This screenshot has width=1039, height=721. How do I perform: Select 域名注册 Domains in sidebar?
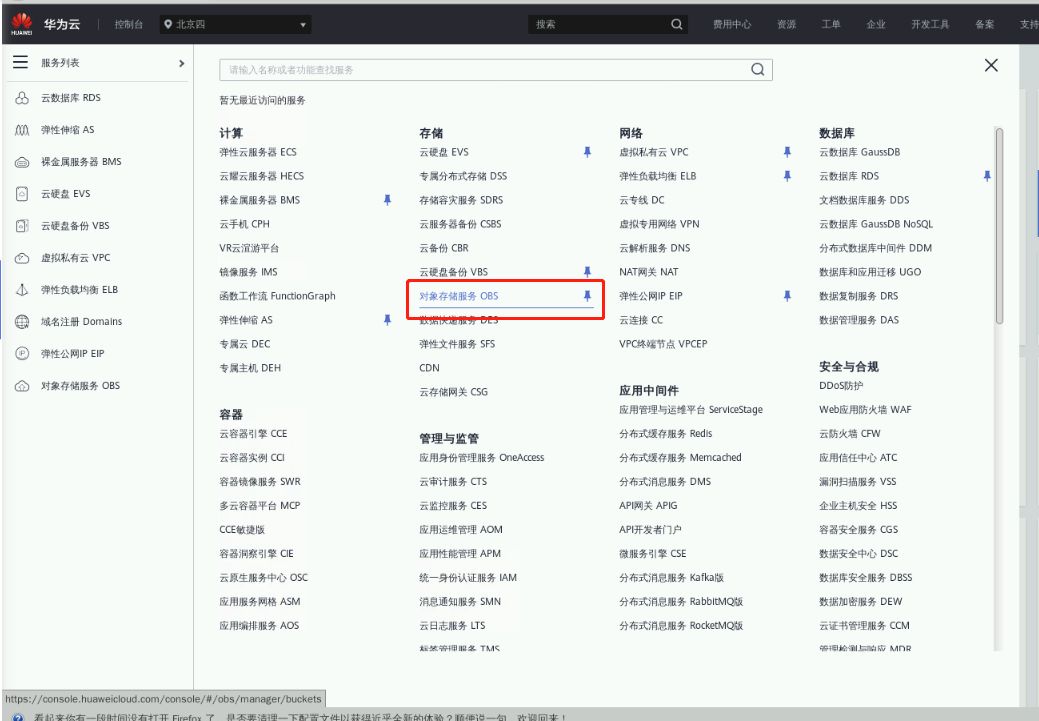pyautogui.click(x=82, y=321)
